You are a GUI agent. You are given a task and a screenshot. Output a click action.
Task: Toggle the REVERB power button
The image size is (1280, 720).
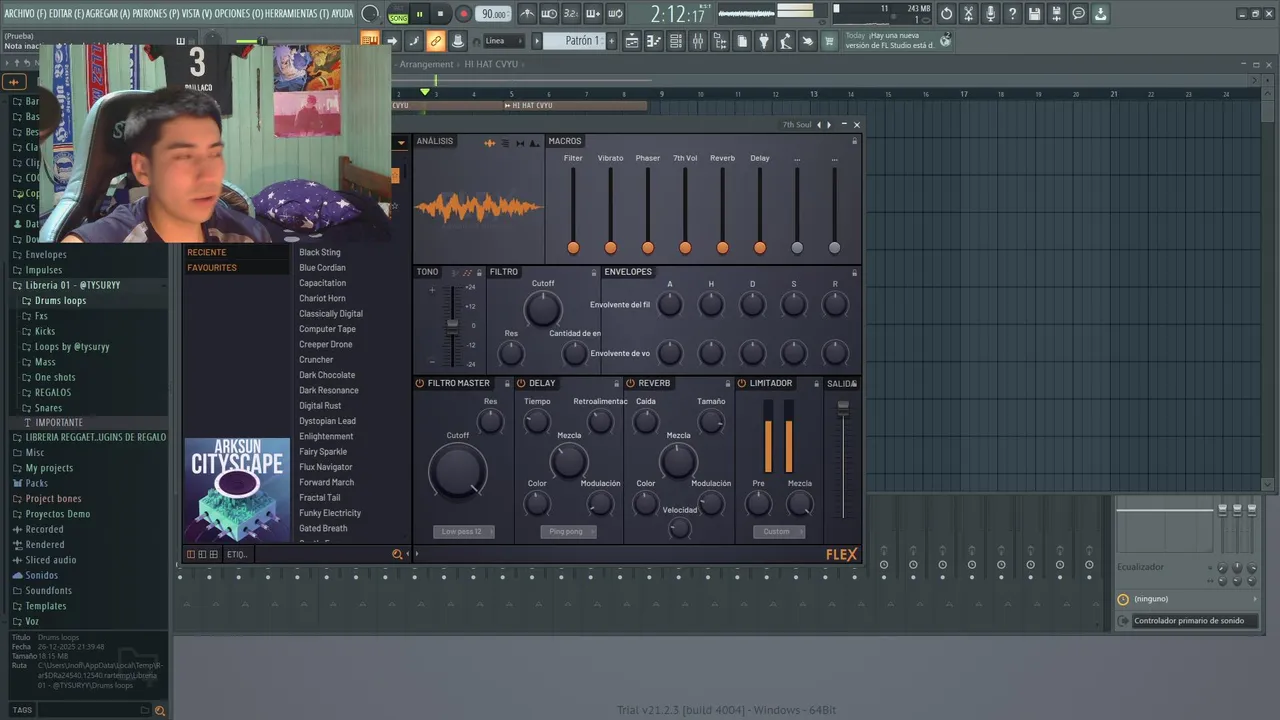pos(630,383)
